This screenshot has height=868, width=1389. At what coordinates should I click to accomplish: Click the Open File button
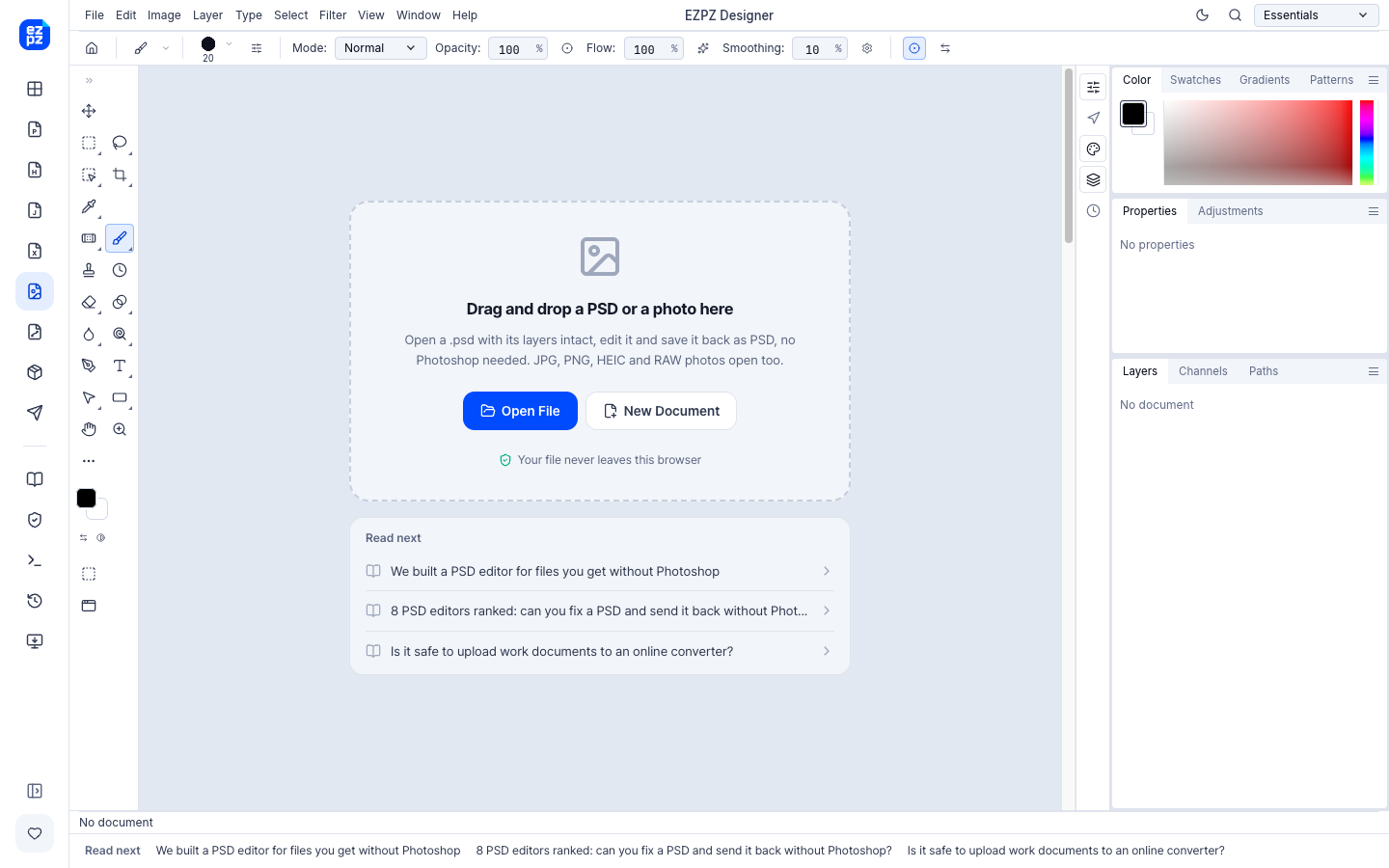pos(520,411)
